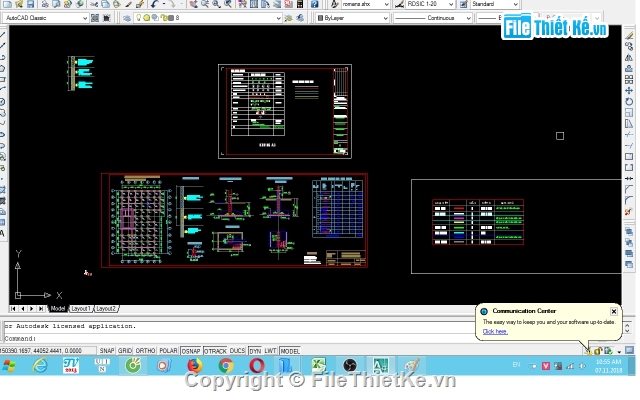Click the Plot printer icon
The image size is (640, 400).
pyautogui.click(x=45, y=4)
